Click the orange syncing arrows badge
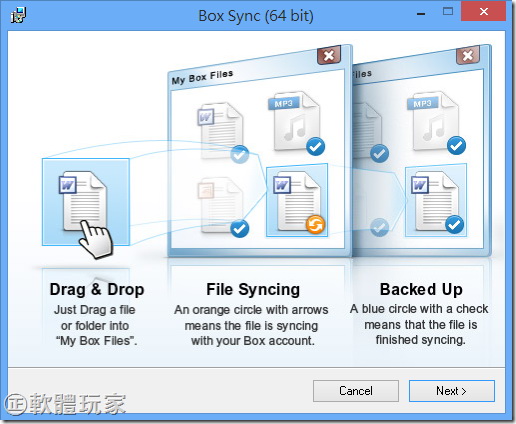516x424 pixels. (x=315, y=224)
